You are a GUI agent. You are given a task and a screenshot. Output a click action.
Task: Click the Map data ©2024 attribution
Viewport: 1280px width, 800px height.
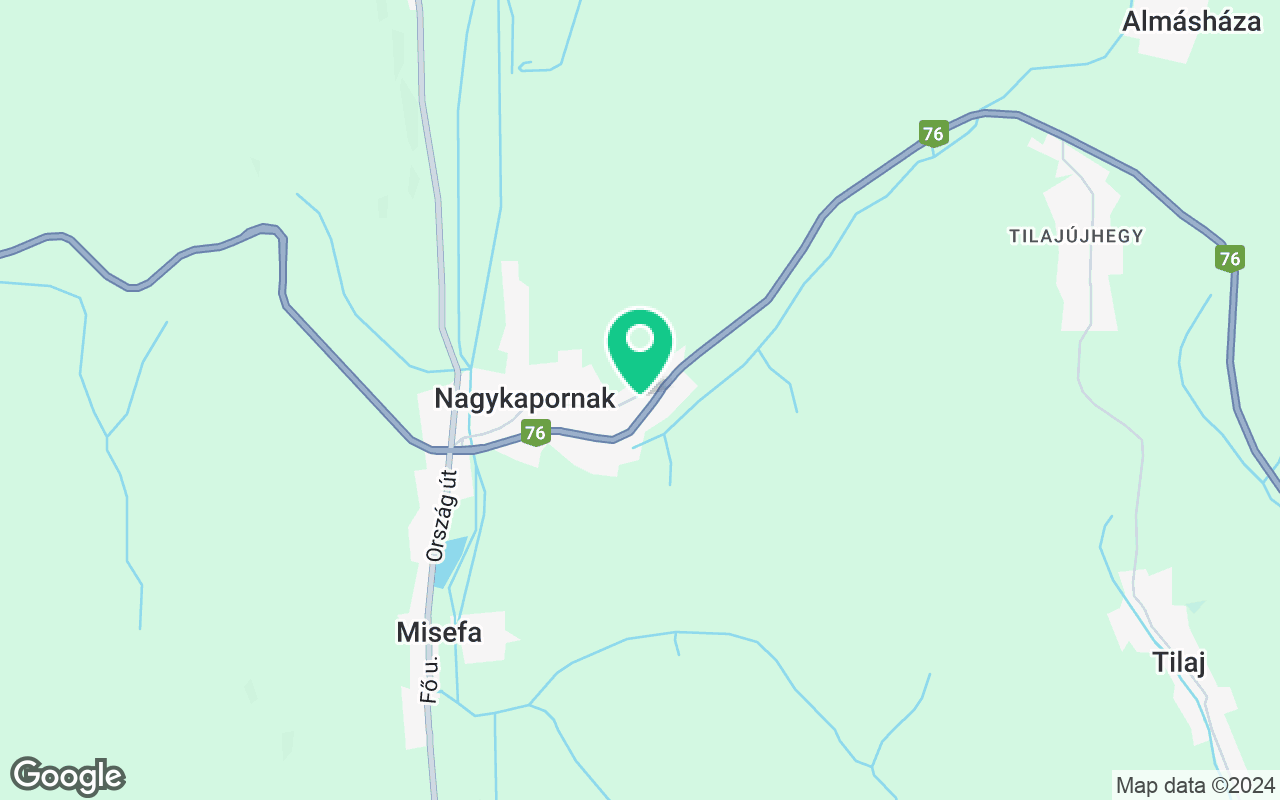point(1196,785)
